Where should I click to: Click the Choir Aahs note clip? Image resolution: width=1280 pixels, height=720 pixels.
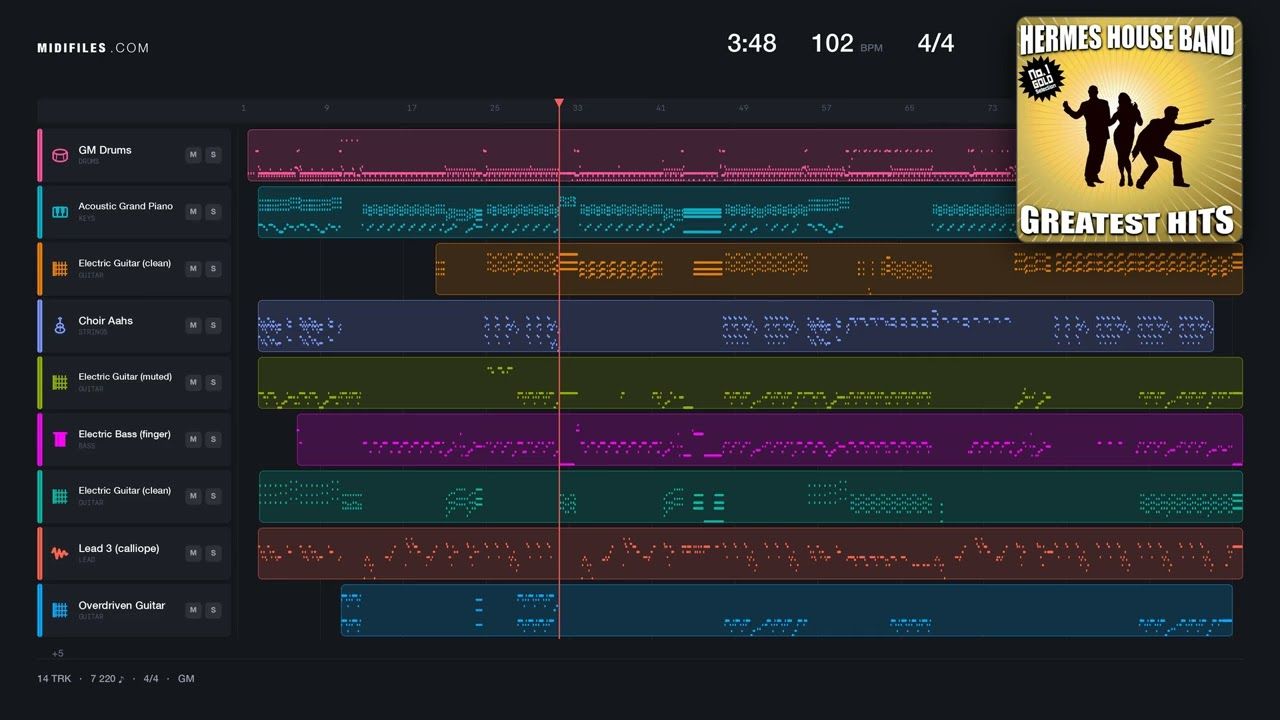(x=736, y=326)
